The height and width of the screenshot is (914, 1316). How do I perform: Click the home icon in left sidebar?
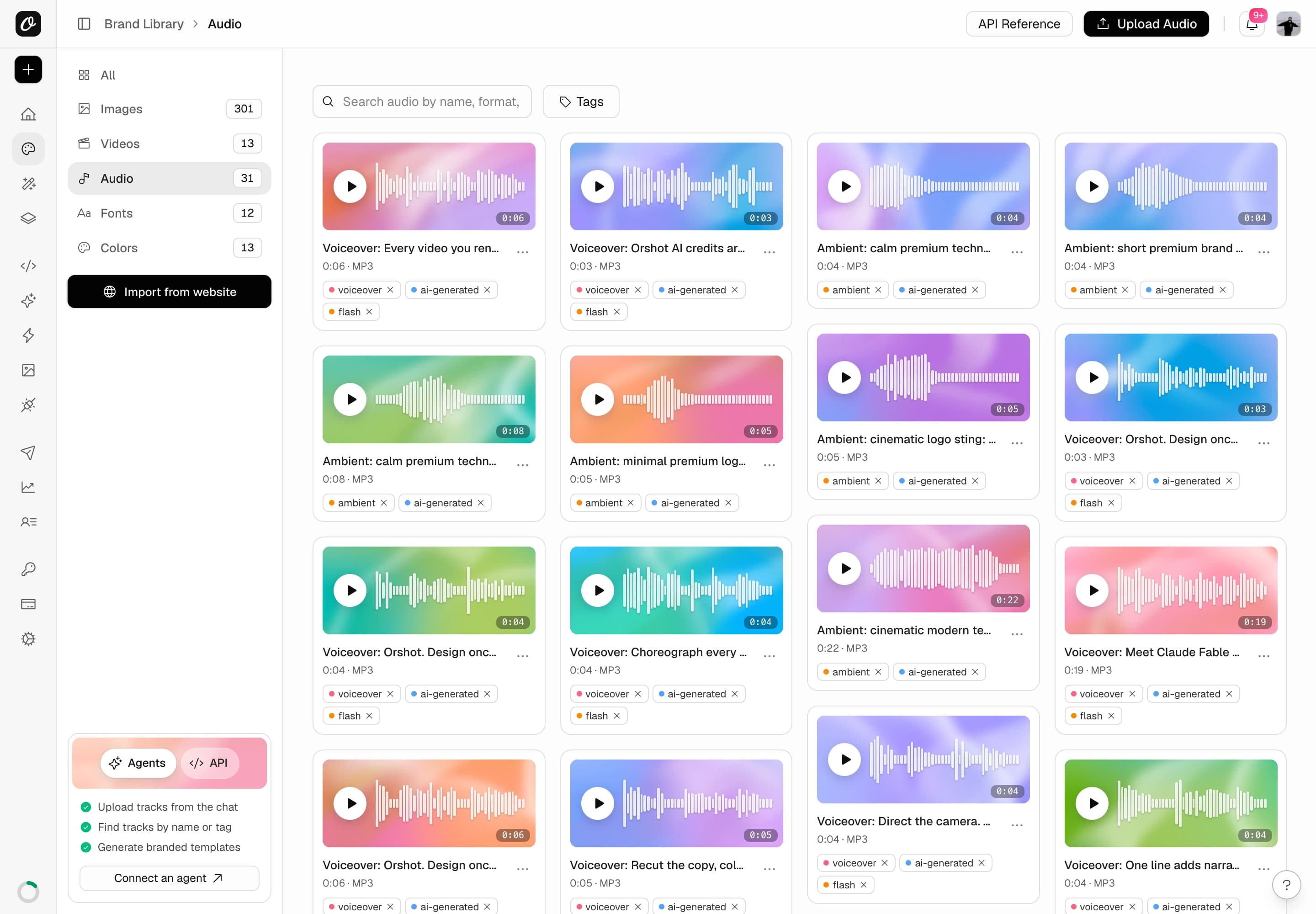(28, 114)
